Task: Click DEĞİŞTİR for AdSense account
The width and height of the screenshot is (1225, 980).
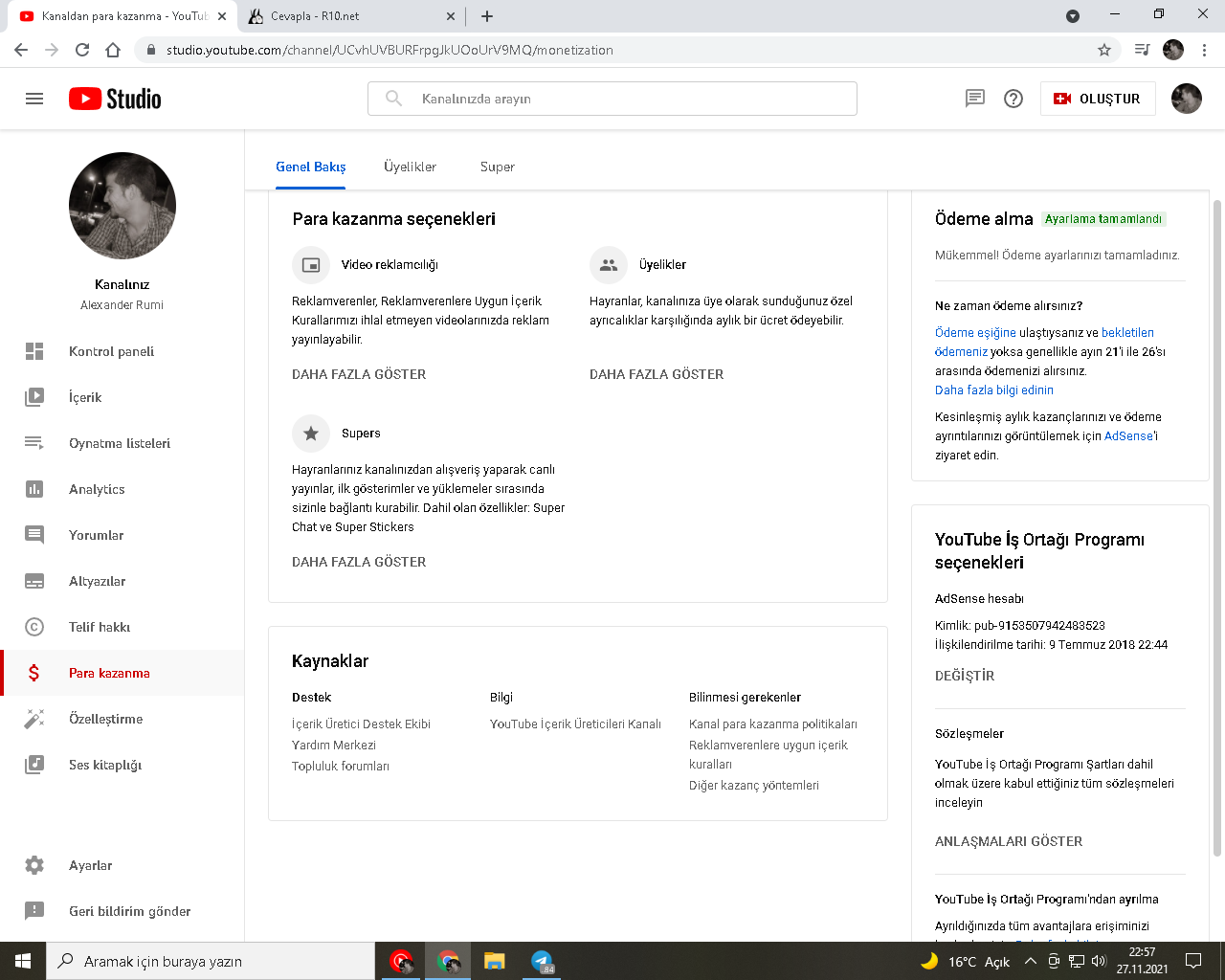Action: point(965,676)
